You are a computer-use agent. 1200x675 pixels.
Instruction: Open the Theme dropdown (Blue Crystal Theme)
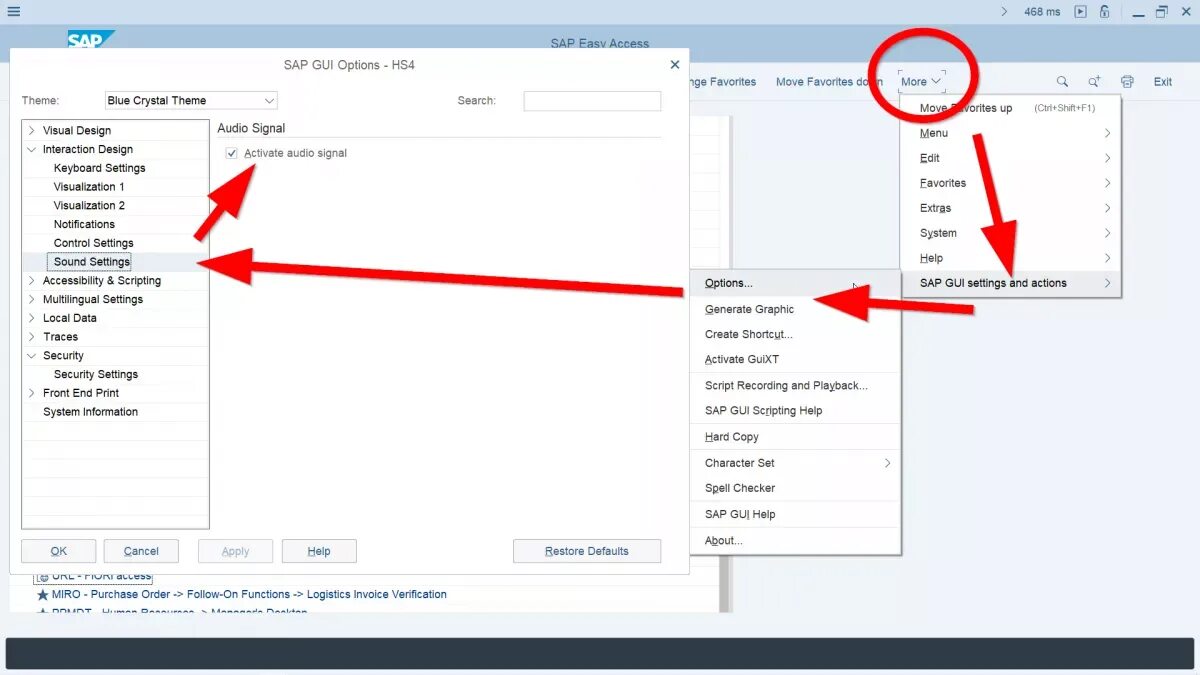click(191, 100)
